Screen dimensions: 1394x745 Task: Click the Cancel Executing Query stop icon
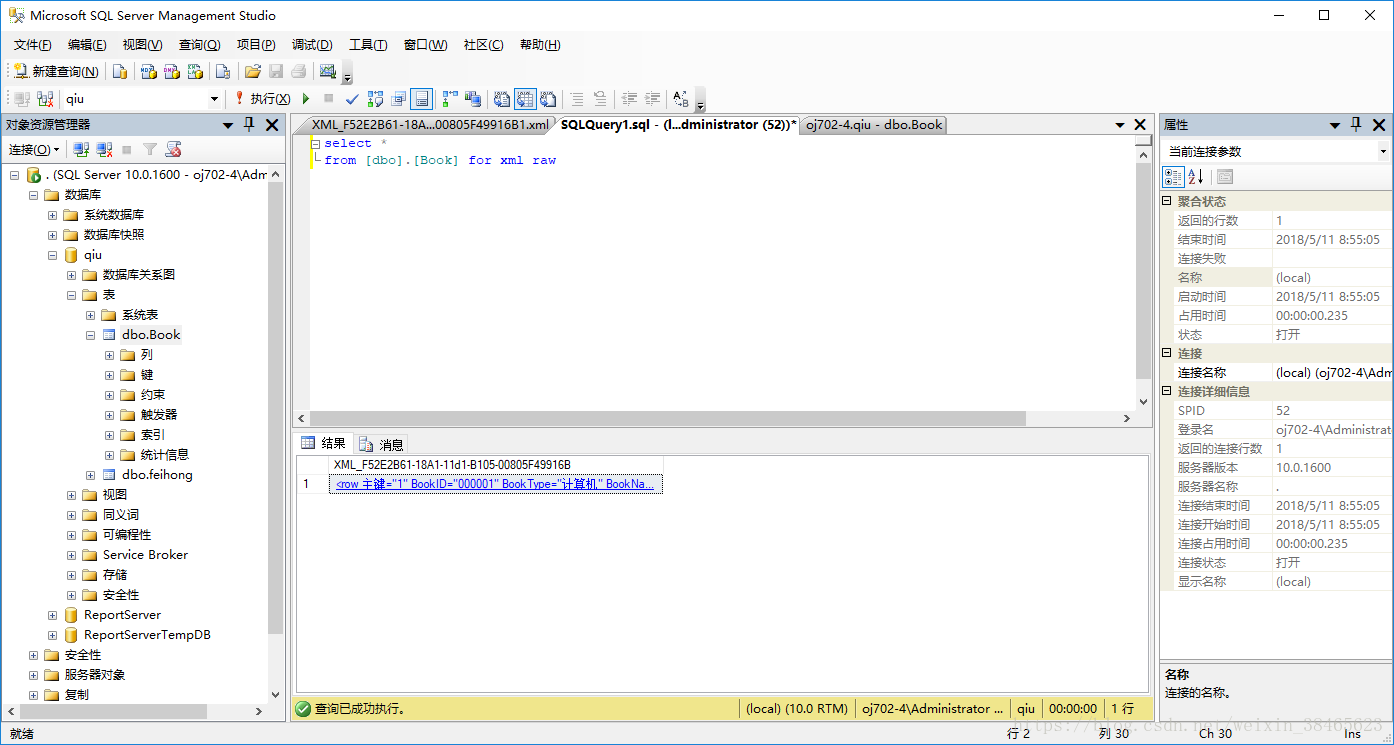pos(328,99)
